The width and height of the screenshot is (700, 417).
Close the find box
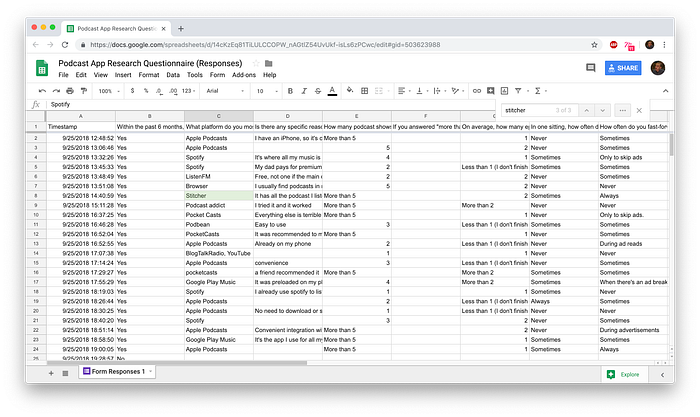point(639,110)
